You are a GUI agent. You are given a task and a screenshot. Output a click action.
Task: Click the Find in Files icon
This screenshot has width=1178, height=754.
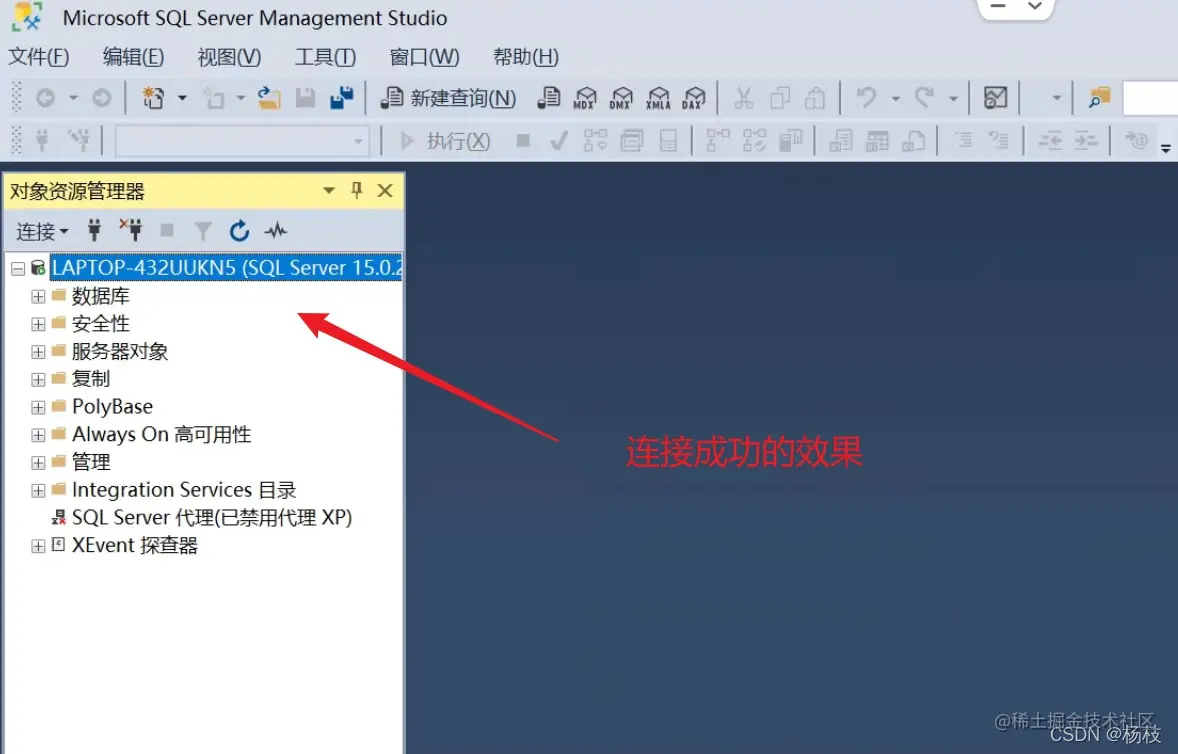(x=1099, y=98)
